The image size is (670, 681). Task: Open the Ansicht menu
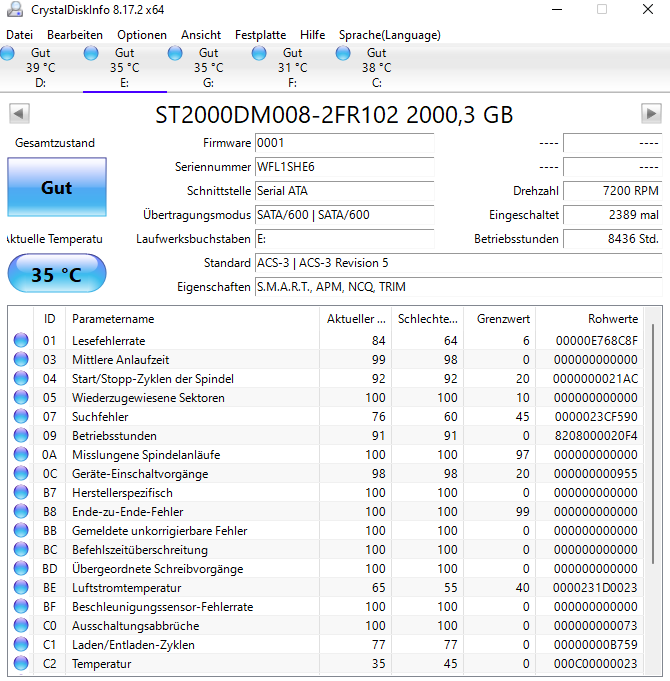(x=201, y=35)
